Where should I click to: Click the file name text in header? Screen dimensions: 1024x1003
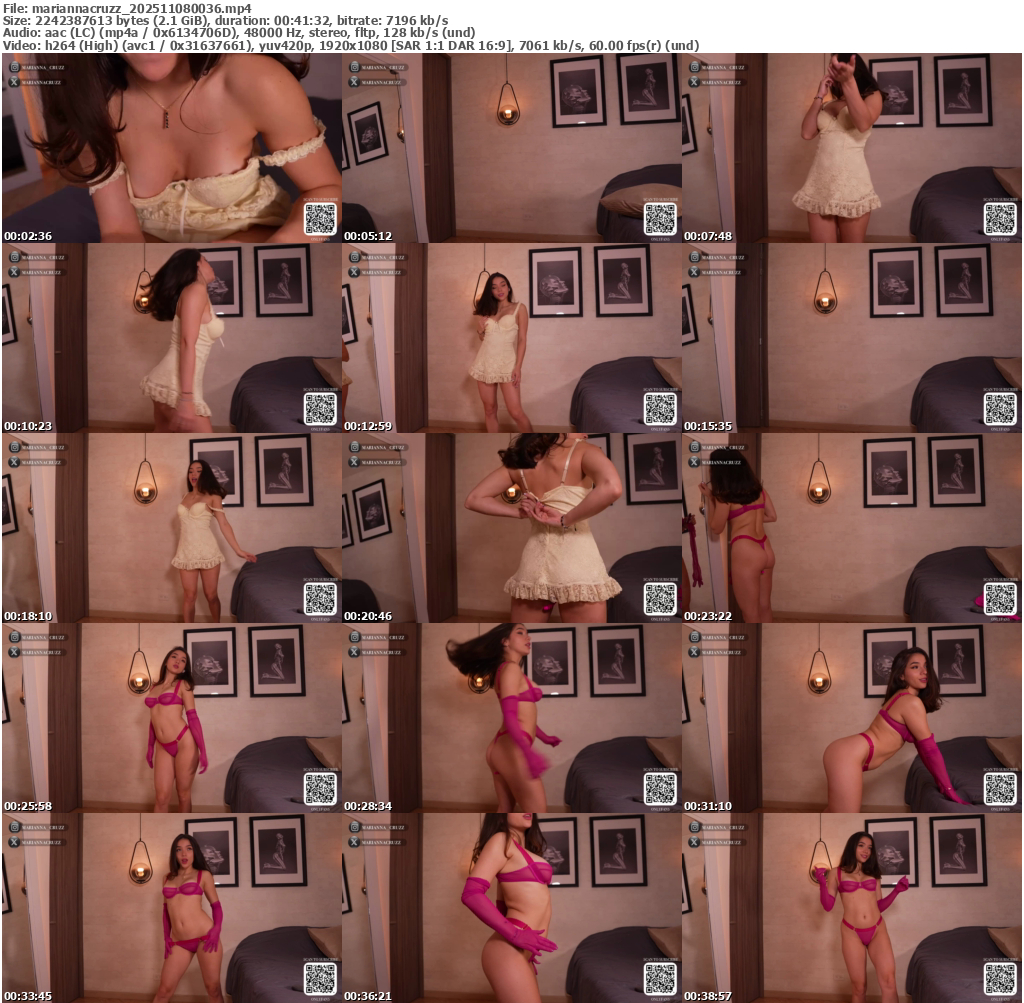[x=128, y=7]
